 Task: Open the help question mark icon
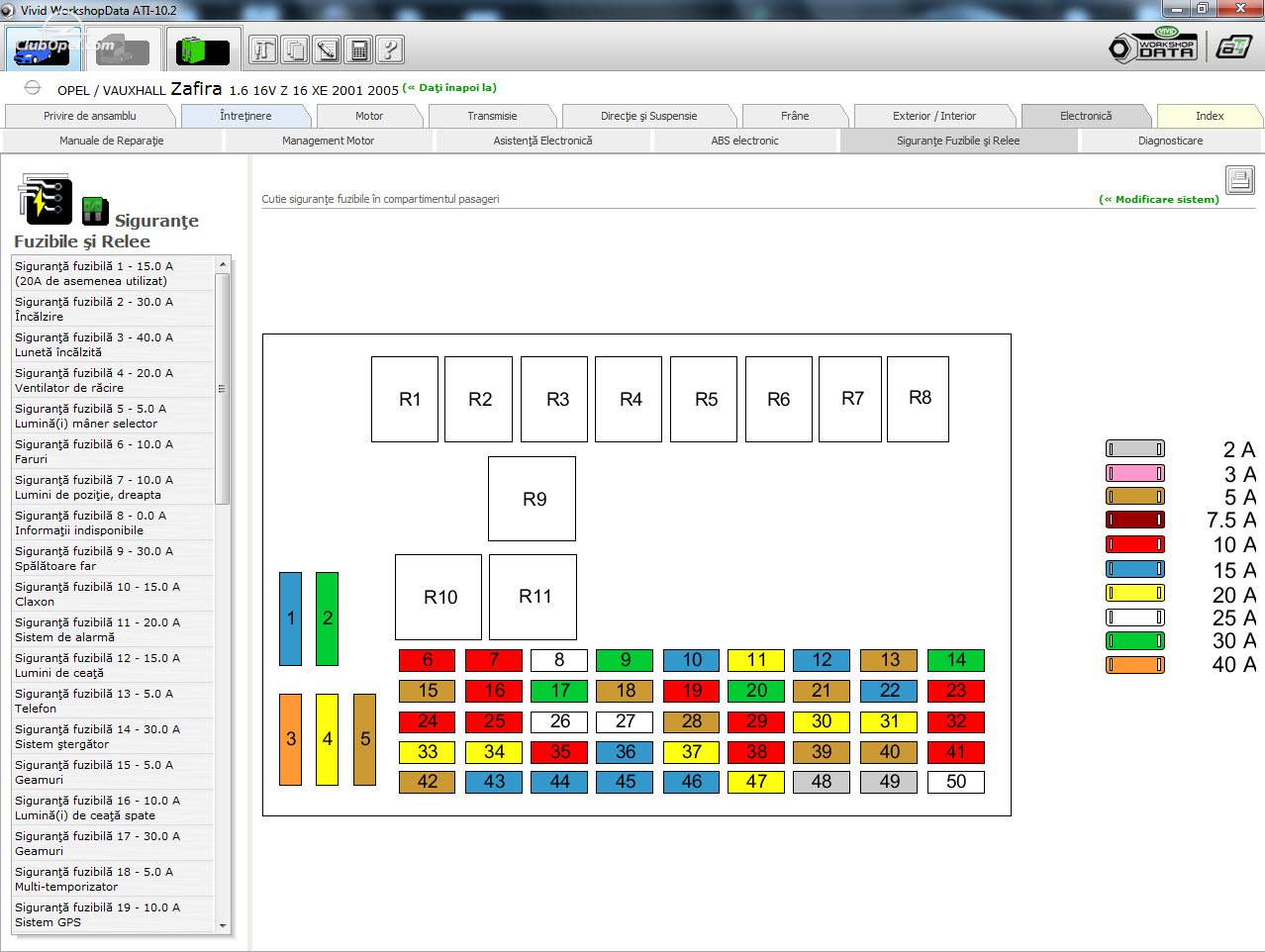point(390,49)
